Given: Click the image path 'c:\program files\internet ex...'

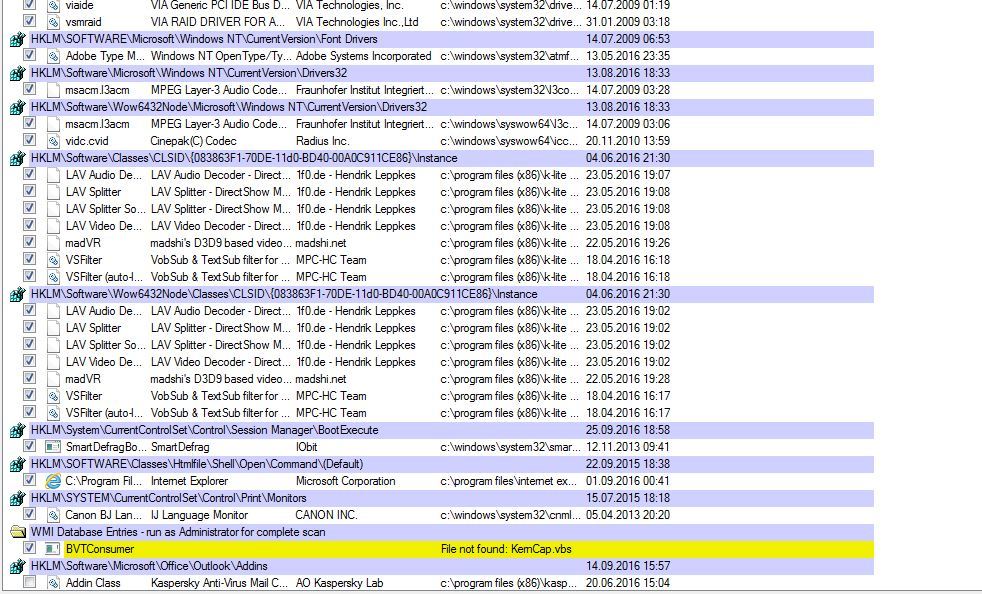Looking at the screenshot, I should click(x=509, y=481).
